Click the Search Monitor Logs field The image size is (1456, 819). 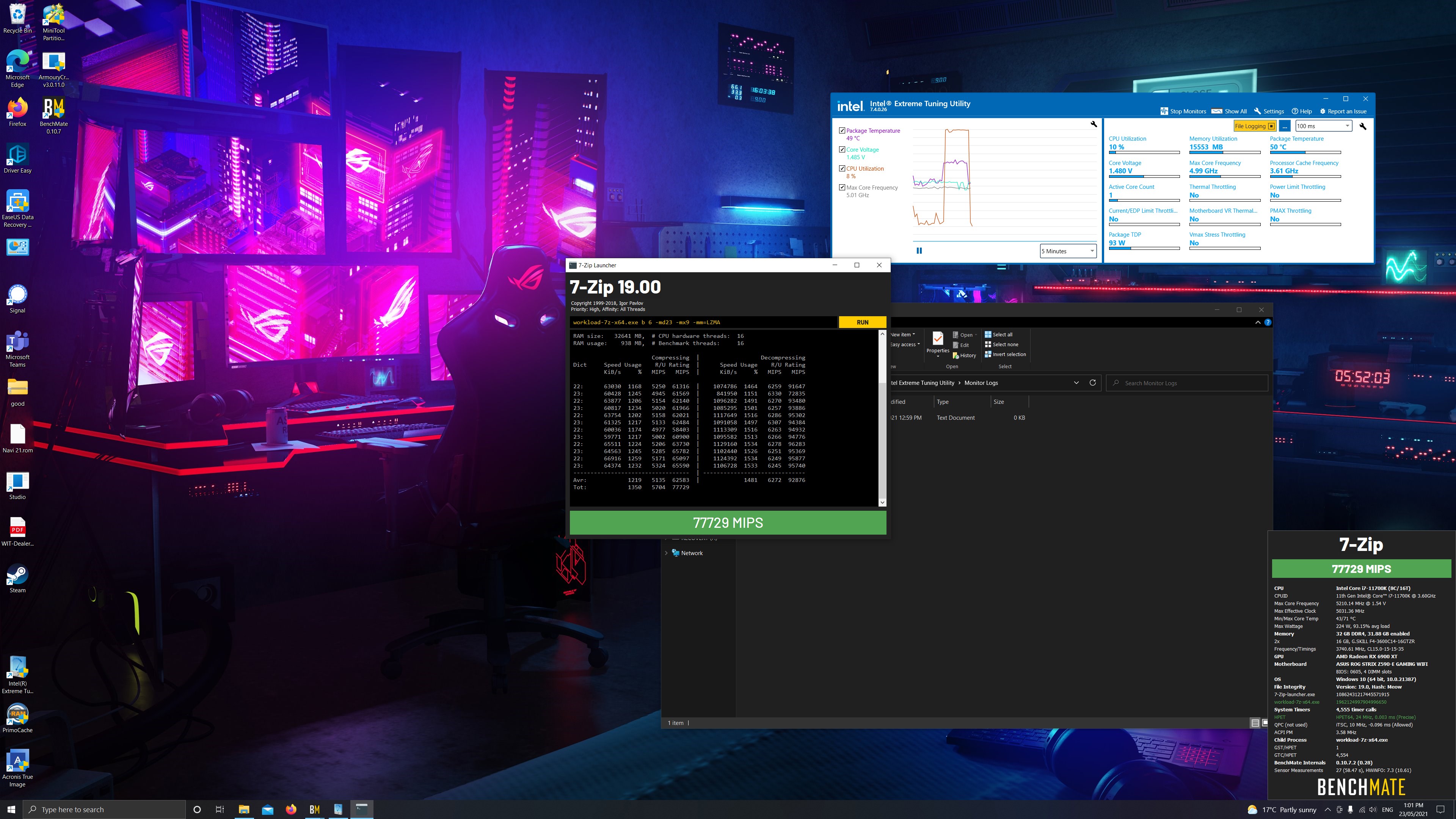click(1187, 383)
